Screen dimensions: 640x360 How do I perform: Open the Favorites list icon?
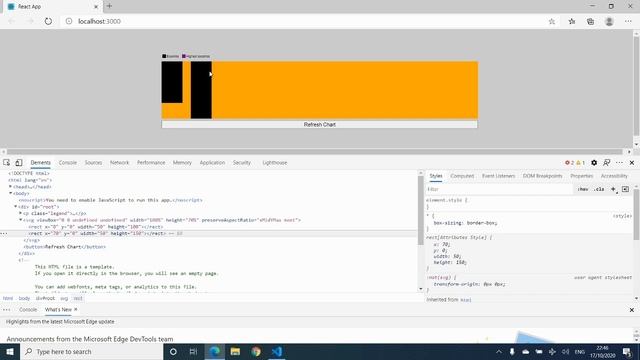(x=571, y=21)
